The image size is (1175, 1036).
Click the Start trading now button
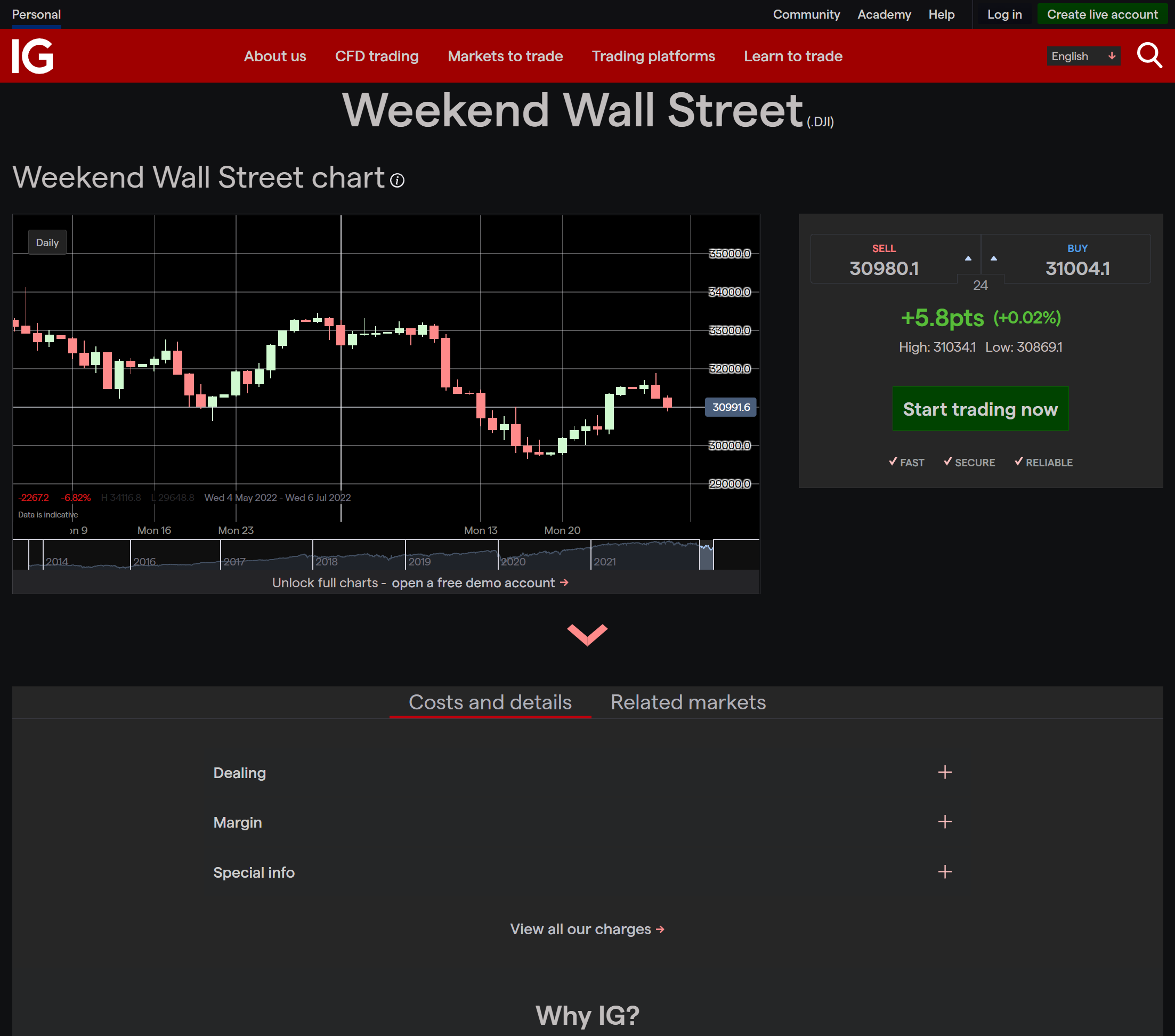tap(979, 409)
